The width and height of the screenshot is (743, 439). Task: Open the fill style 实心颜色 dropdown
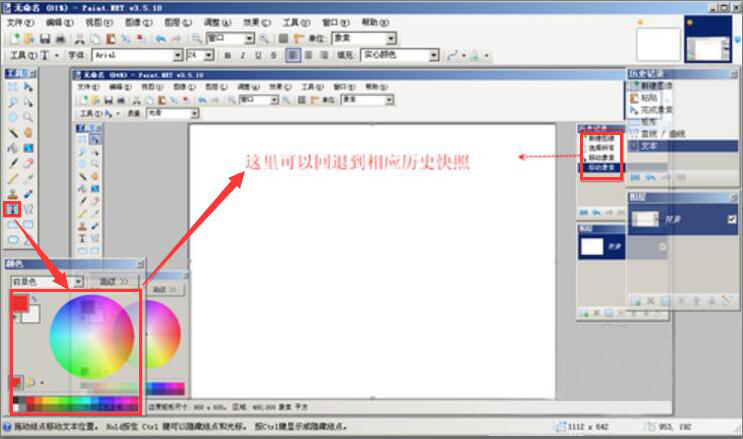tap(434, 55)
